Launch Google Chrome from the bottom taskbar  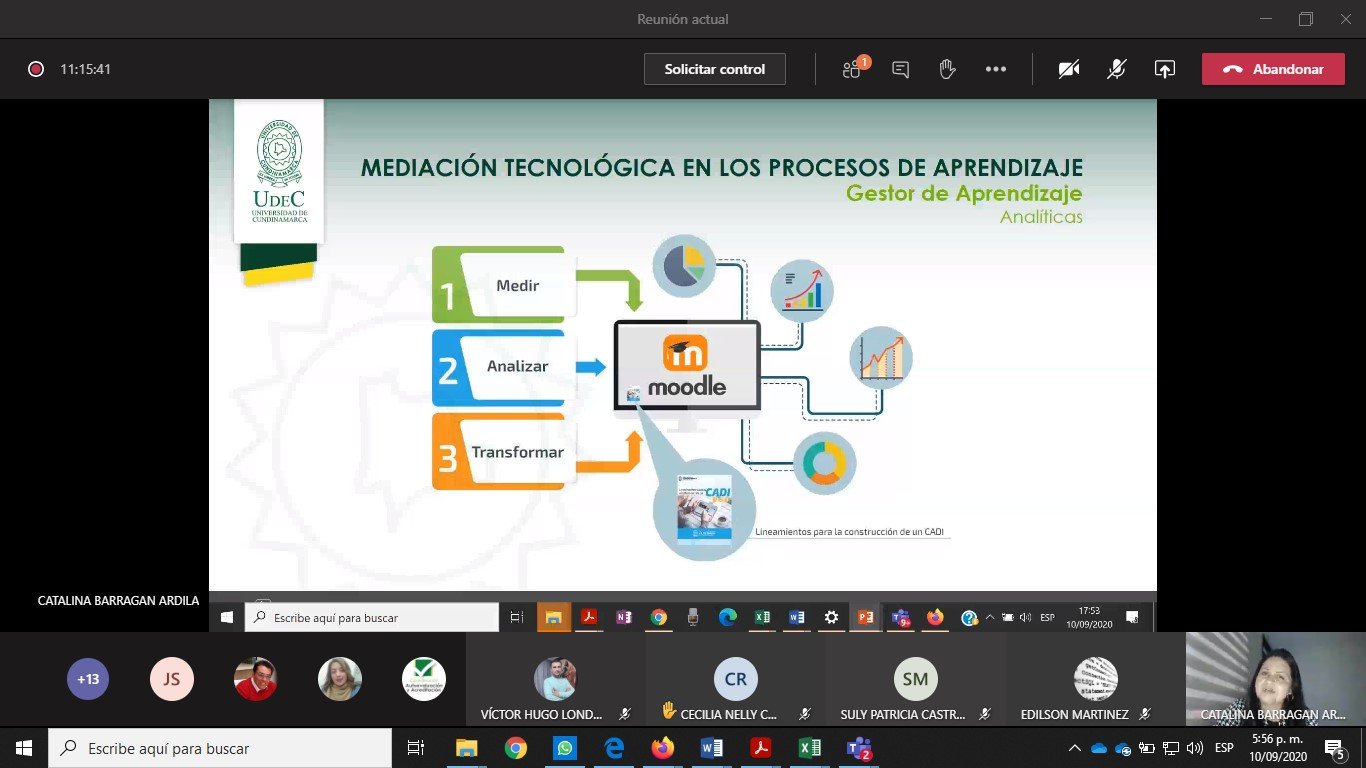pyautogui.click(x=516, y=748)
